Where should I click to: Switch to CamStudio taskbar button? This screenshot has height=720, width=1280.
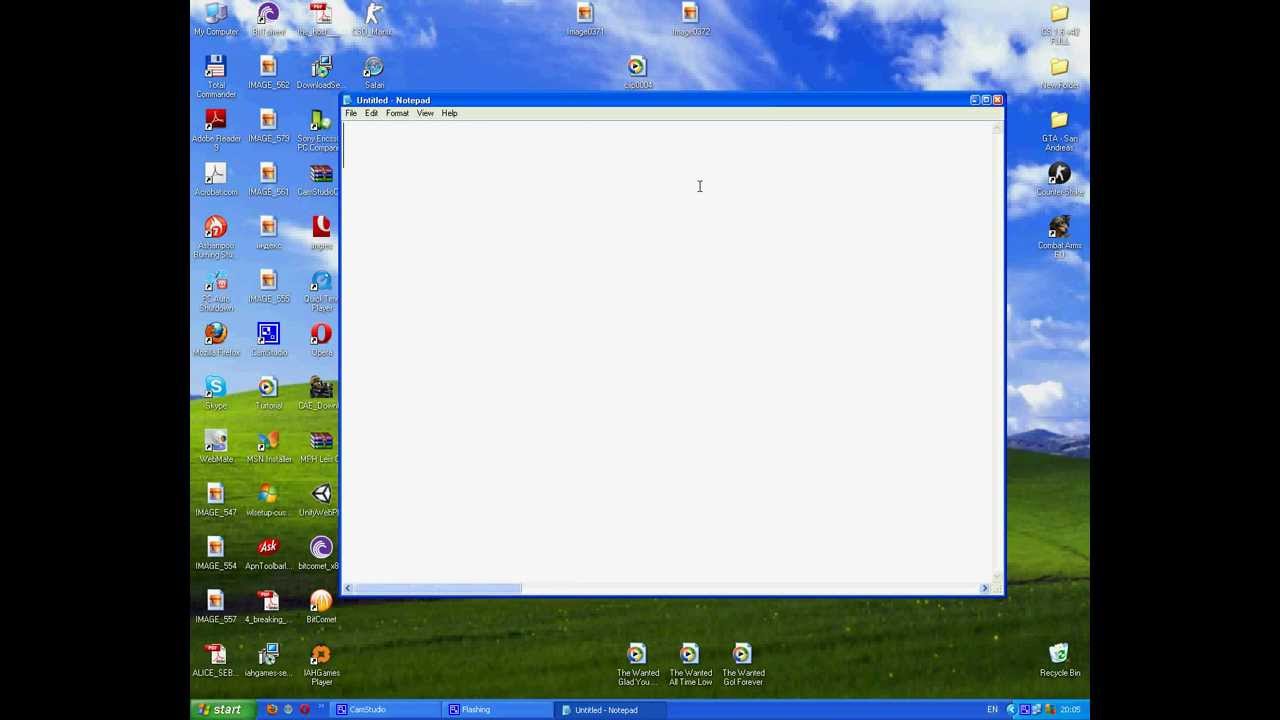click(x=385, y=710)
